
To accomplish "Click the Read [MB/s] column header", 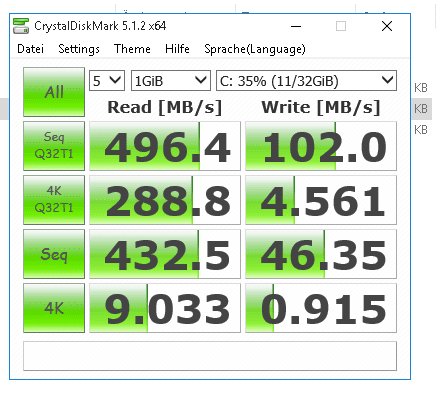I will 165,107.
